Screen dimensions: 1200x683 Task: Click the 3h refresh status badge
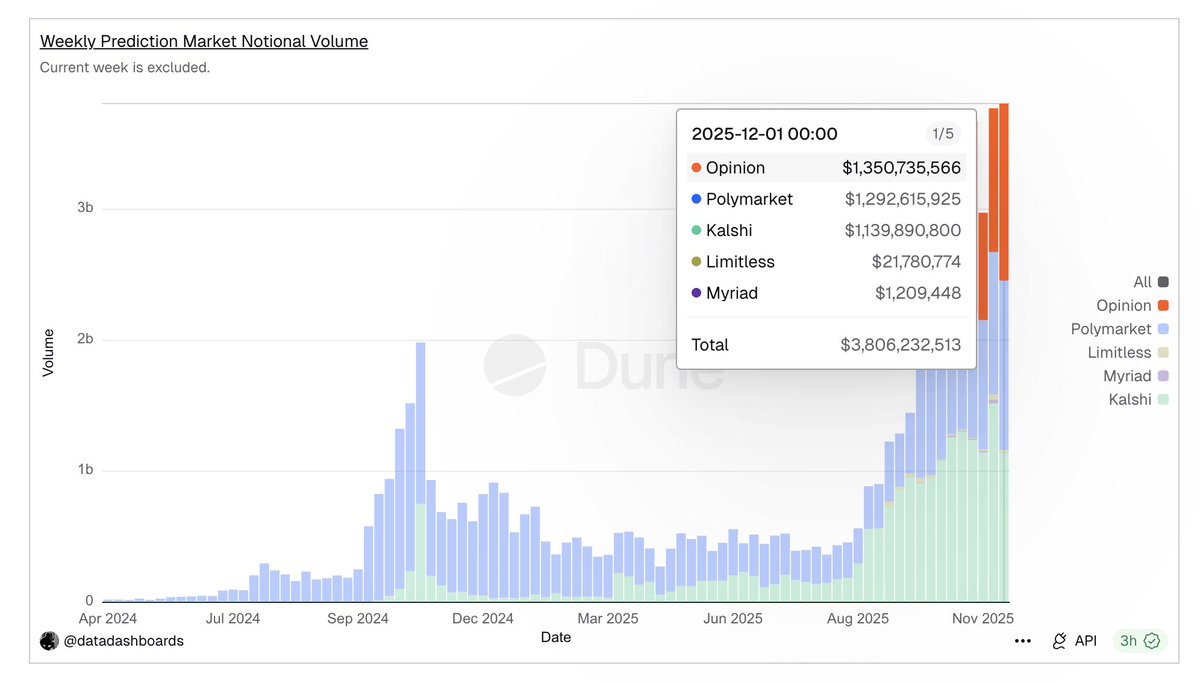(x=1140, y=641)
